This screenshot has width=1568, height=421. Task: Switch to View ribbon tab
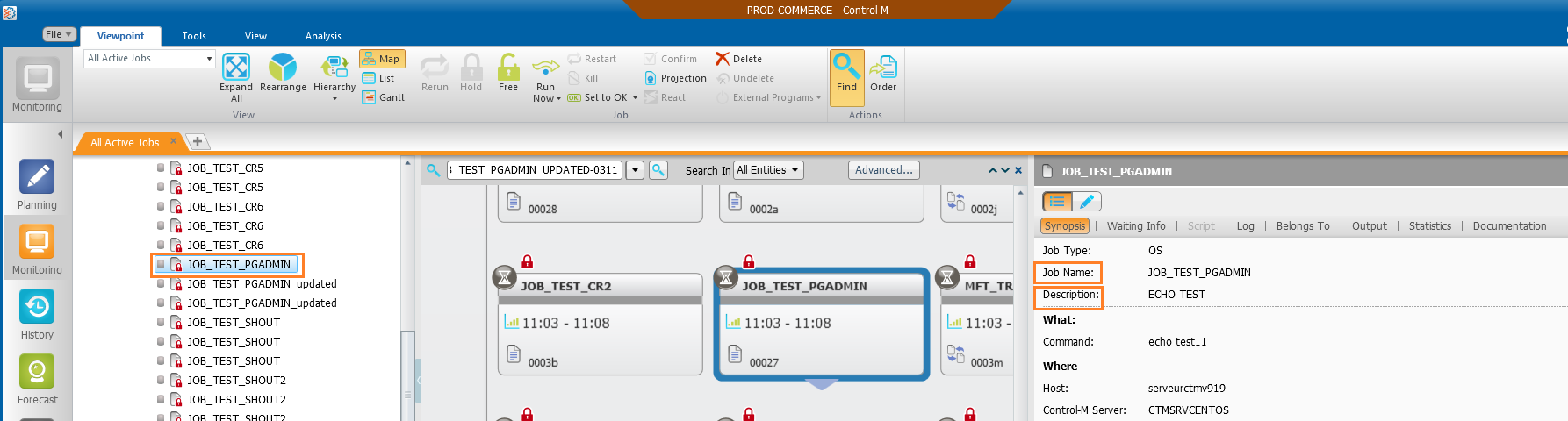click(x=255, y=36)
